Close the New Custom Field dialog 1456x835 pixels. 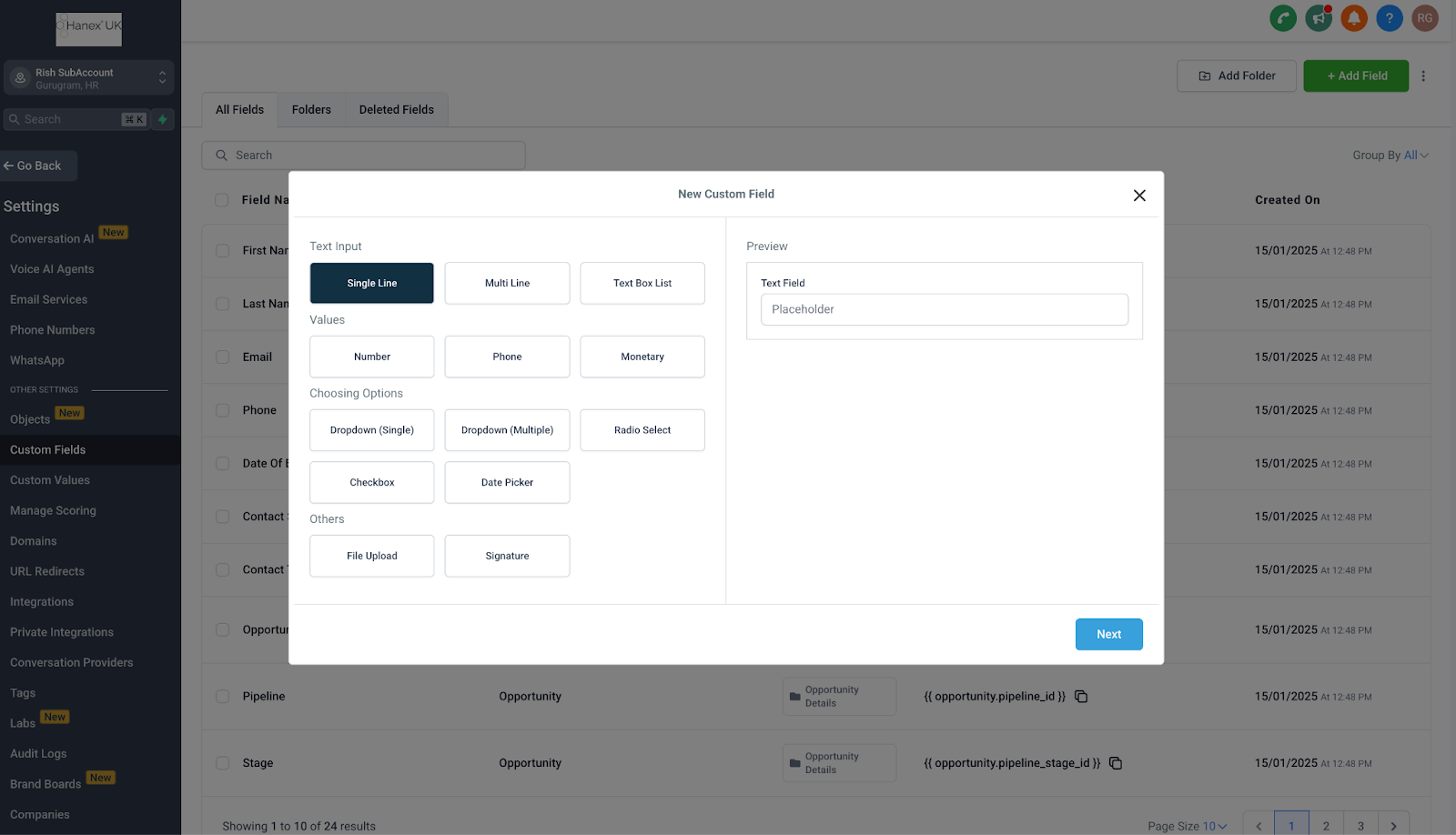1139,196
